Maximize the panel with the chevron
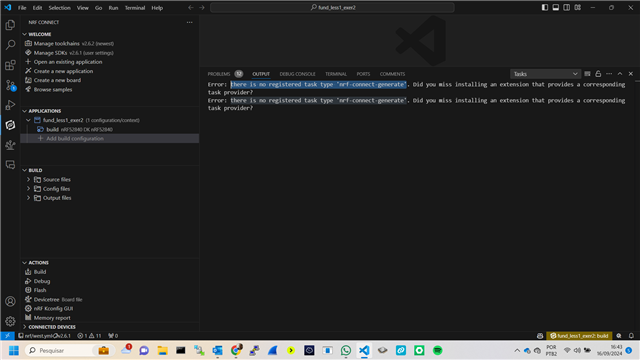Viewport: 640px width, 360px height. pyautogui.click(x=620, y=74)
